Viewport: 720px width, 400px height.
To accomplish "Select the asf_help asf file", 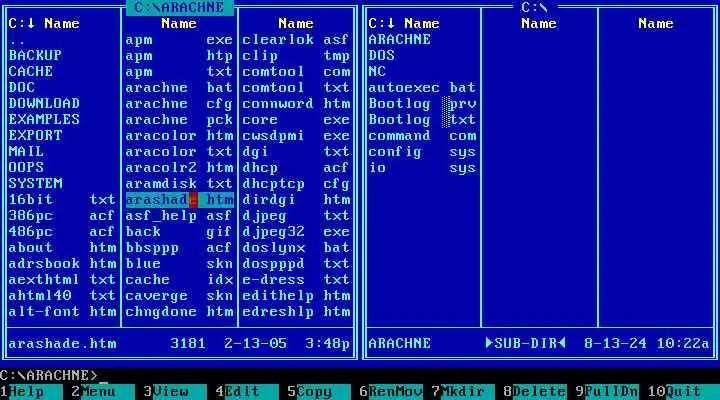I will point(180,216).
